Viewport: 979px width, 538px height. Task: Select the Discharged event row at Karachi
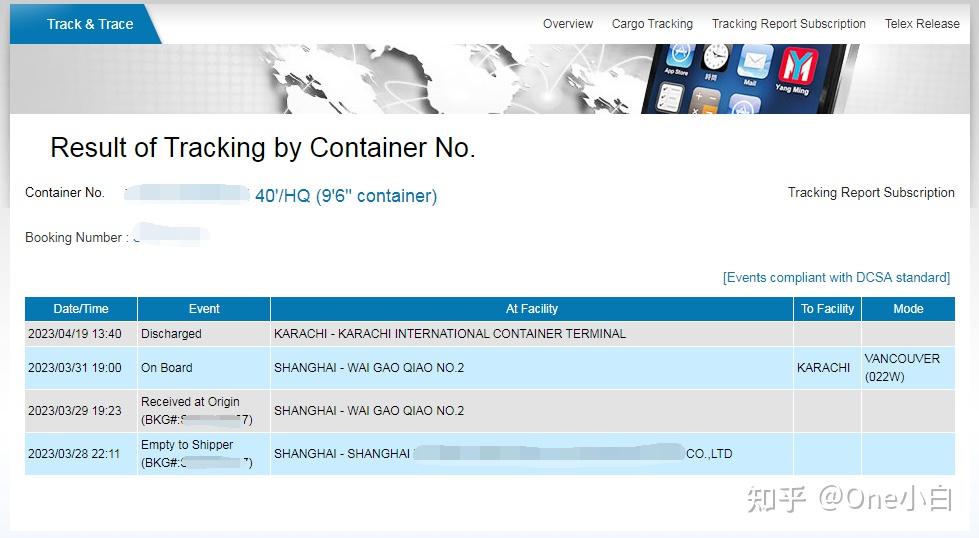tap(171, 334)
